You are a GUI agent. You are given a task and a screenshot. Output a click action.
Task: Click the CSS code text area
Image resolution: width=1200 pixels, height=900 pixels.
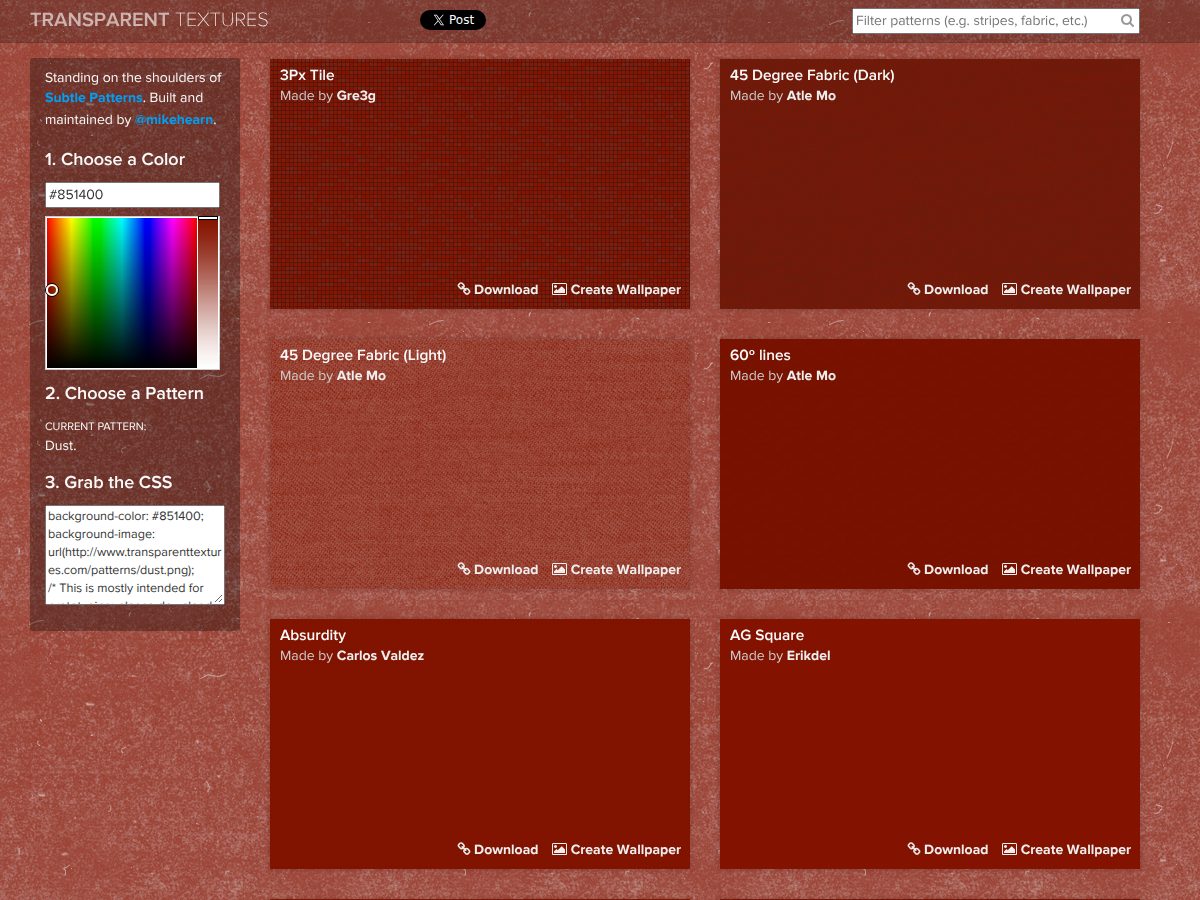(x=135, y=555)
